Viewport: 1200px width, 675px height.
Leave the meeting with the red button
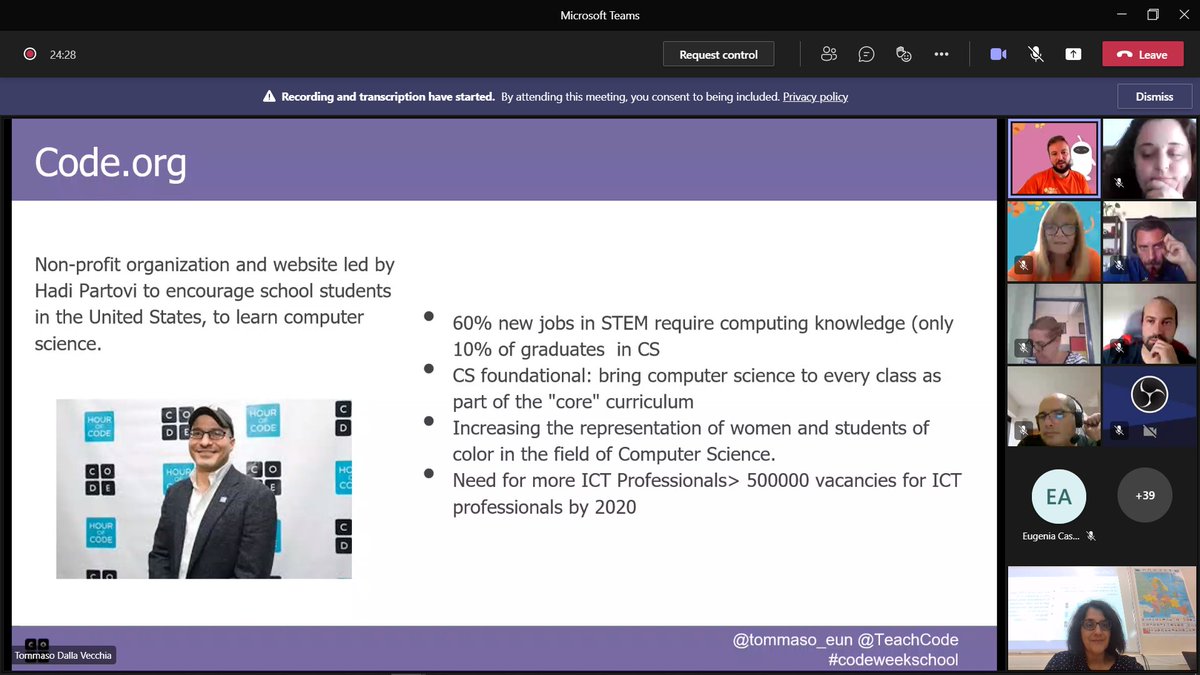pyautogui.click(x=1142, y=54)
